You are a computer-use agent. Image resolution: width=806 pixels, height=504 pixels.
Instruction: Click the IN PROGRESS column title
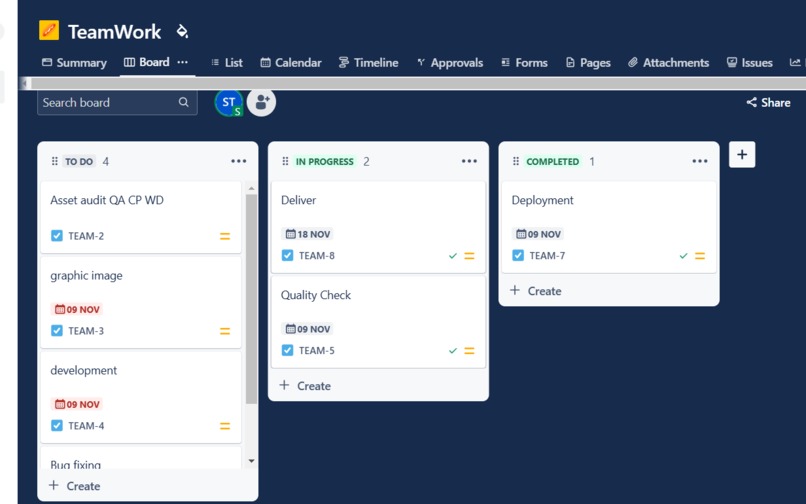[x=324, y=161]
